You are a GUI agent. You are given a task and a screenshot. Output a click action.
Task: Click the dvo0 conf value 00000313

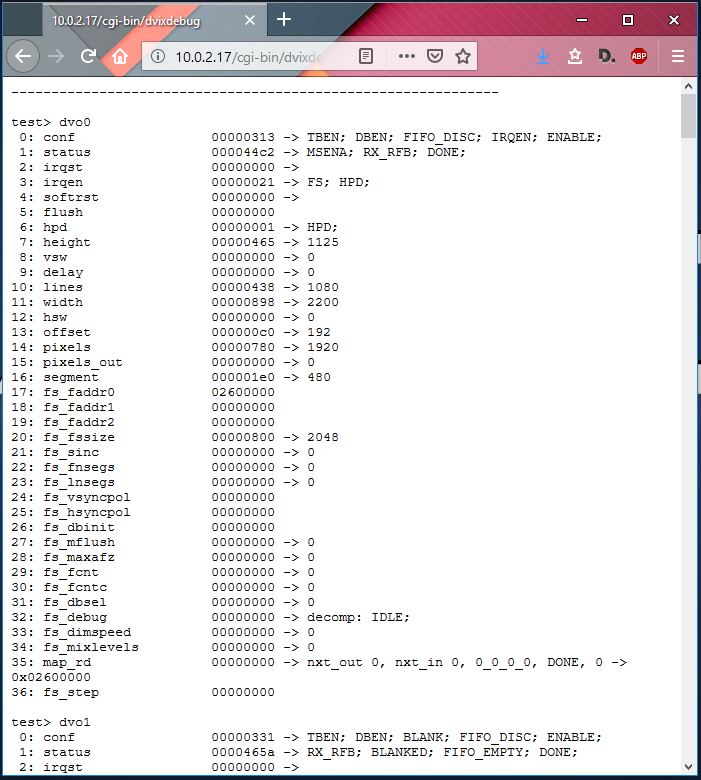(x=243, y=137)
